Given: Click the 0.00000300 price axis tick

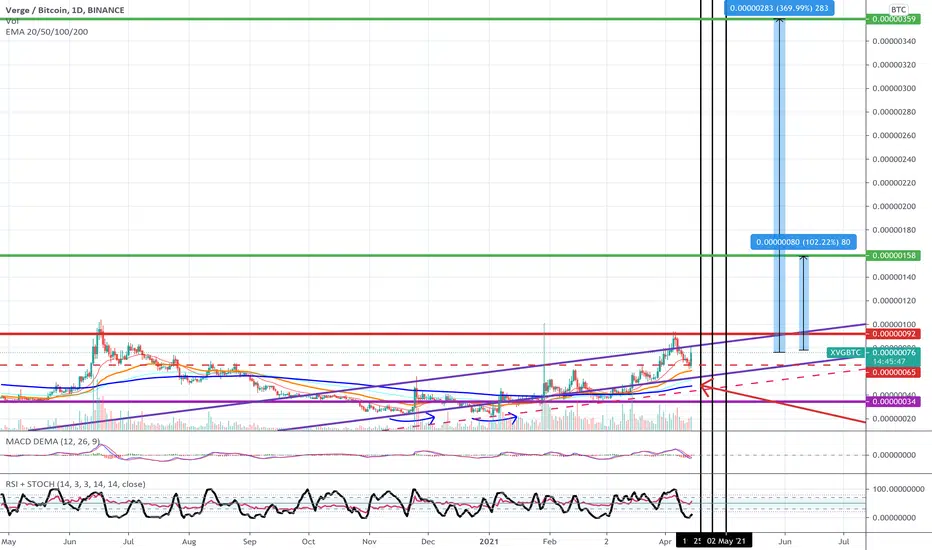Looking at the screenshot, I should tap(894, 88).
